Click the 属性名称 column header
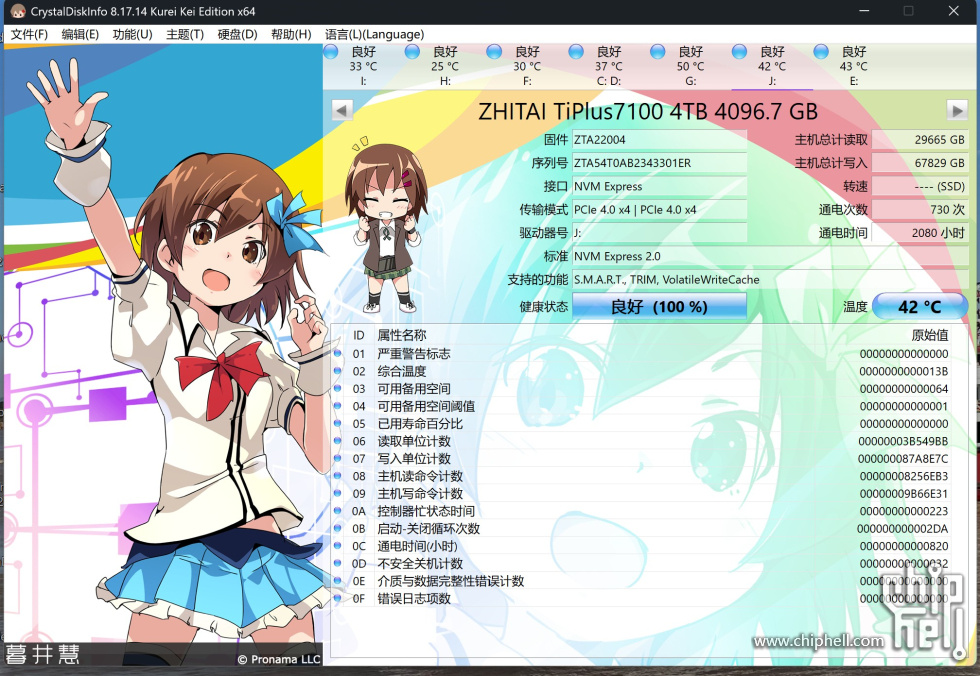Image resolution: width=980 pixels, height=676 pixels. coord(402,336)
